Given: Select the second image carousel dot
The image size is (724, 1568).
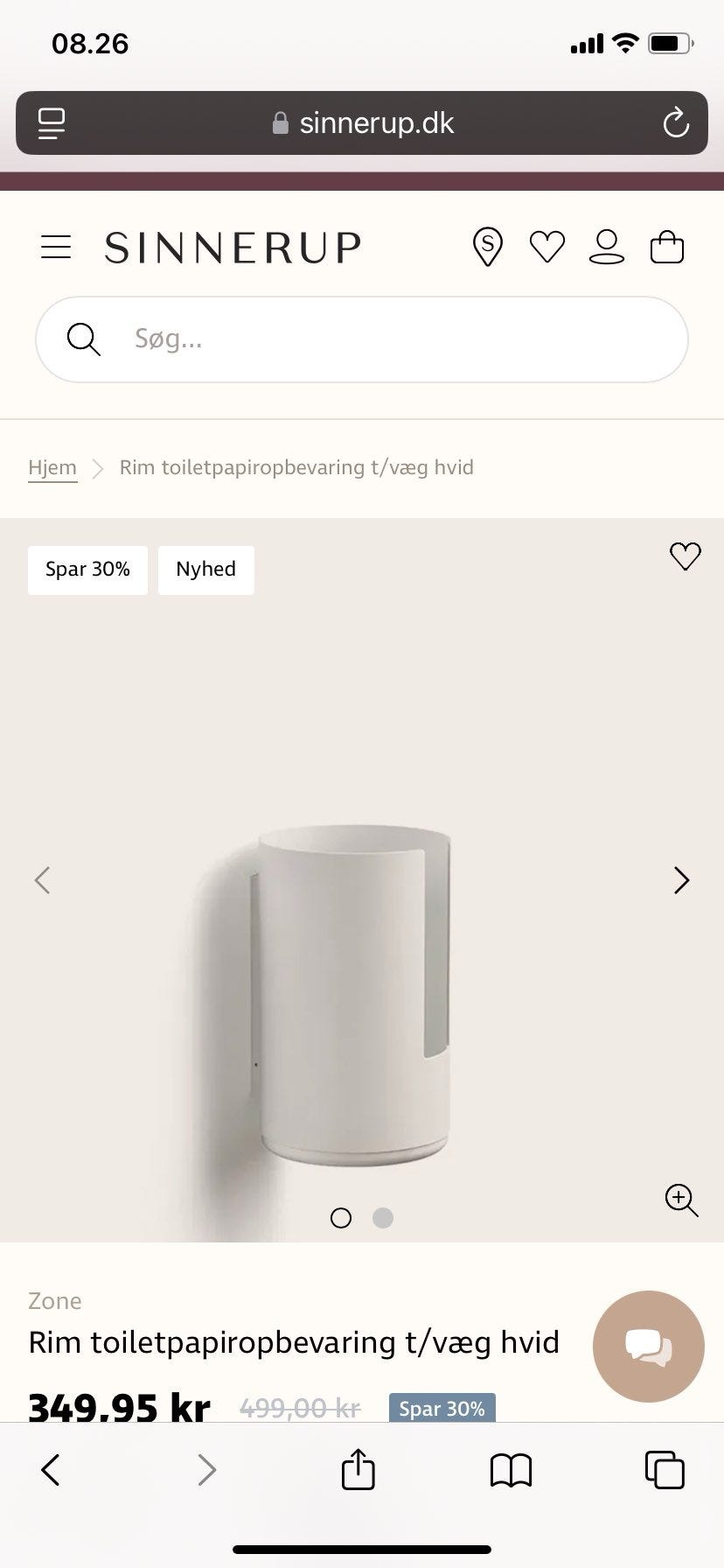Looking at the screenshot, I should point(383,1218).
